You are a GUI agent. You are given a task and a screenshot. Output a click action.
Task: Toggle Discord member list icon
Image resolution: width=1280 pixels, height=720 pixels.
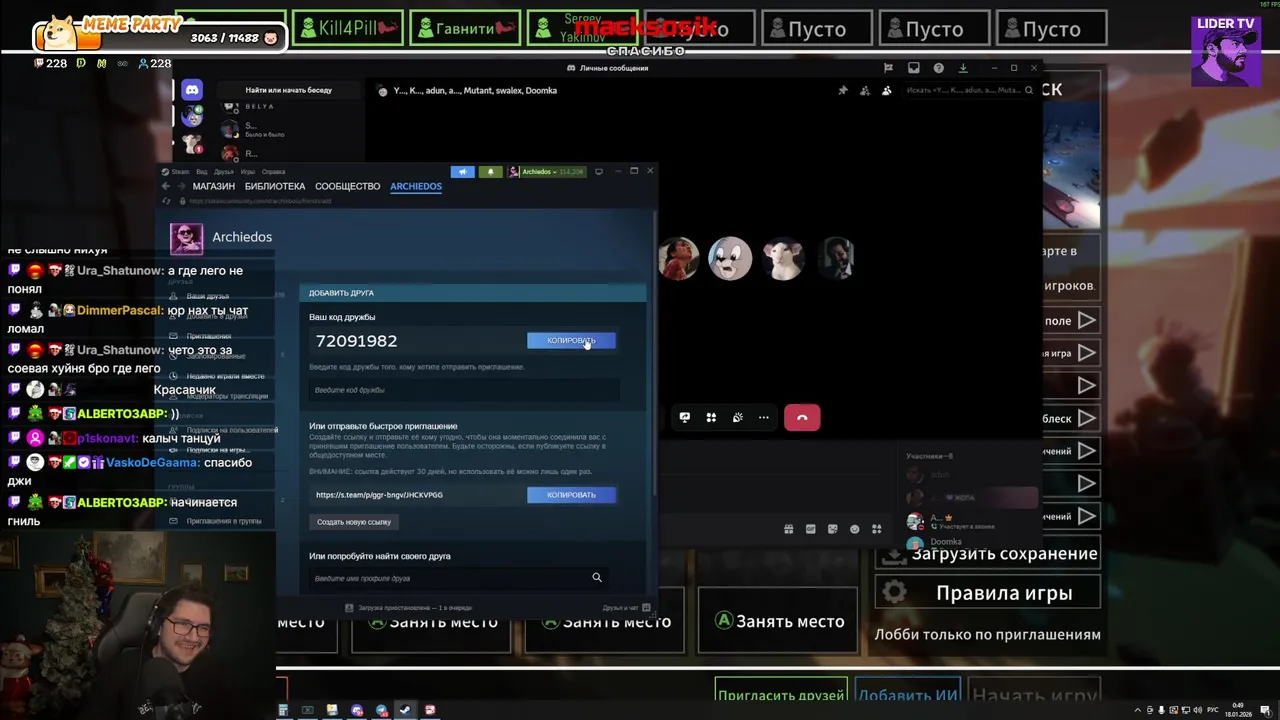(x=887, y=90)
